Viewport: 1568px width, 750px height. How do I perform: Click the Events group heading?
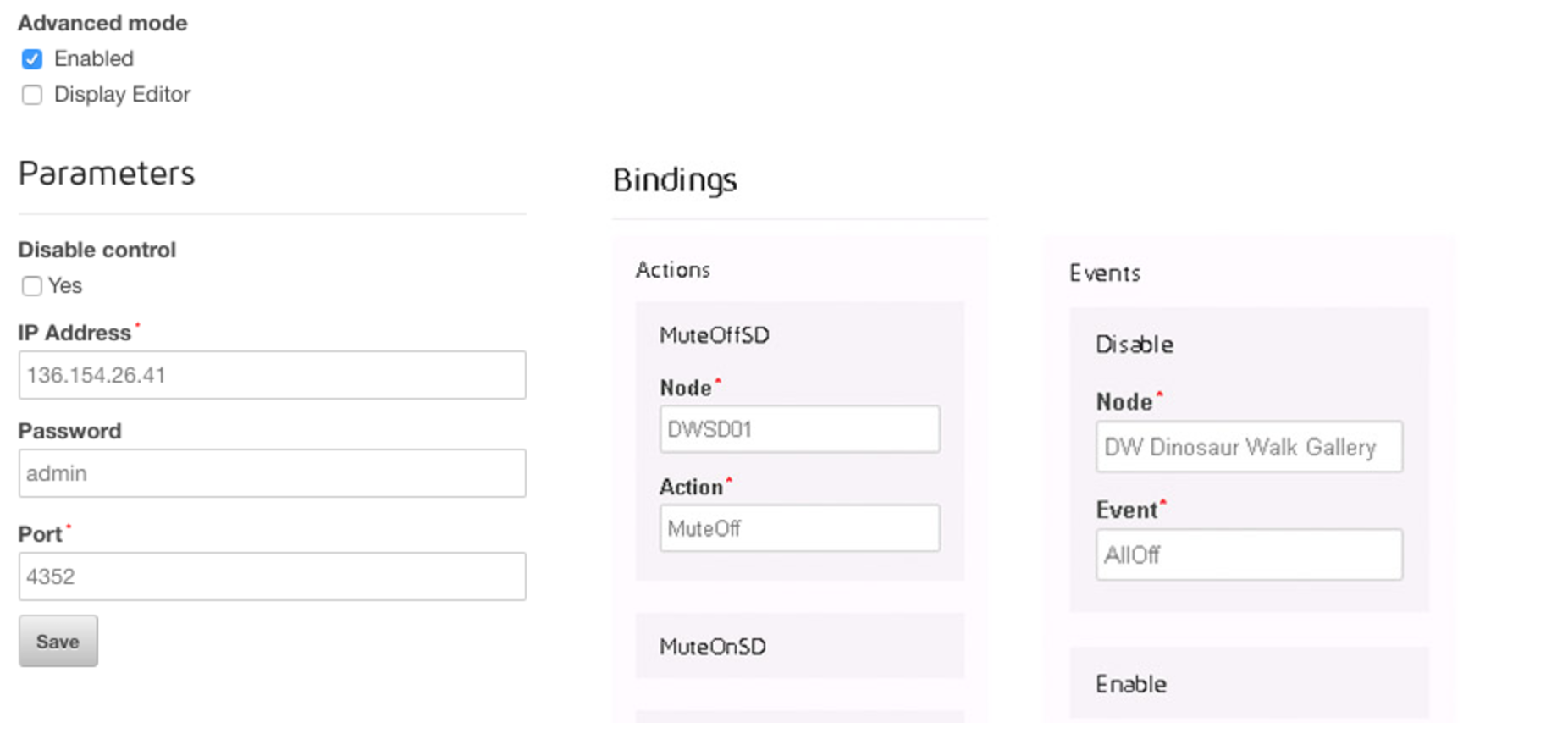[x=1105, y=273]
